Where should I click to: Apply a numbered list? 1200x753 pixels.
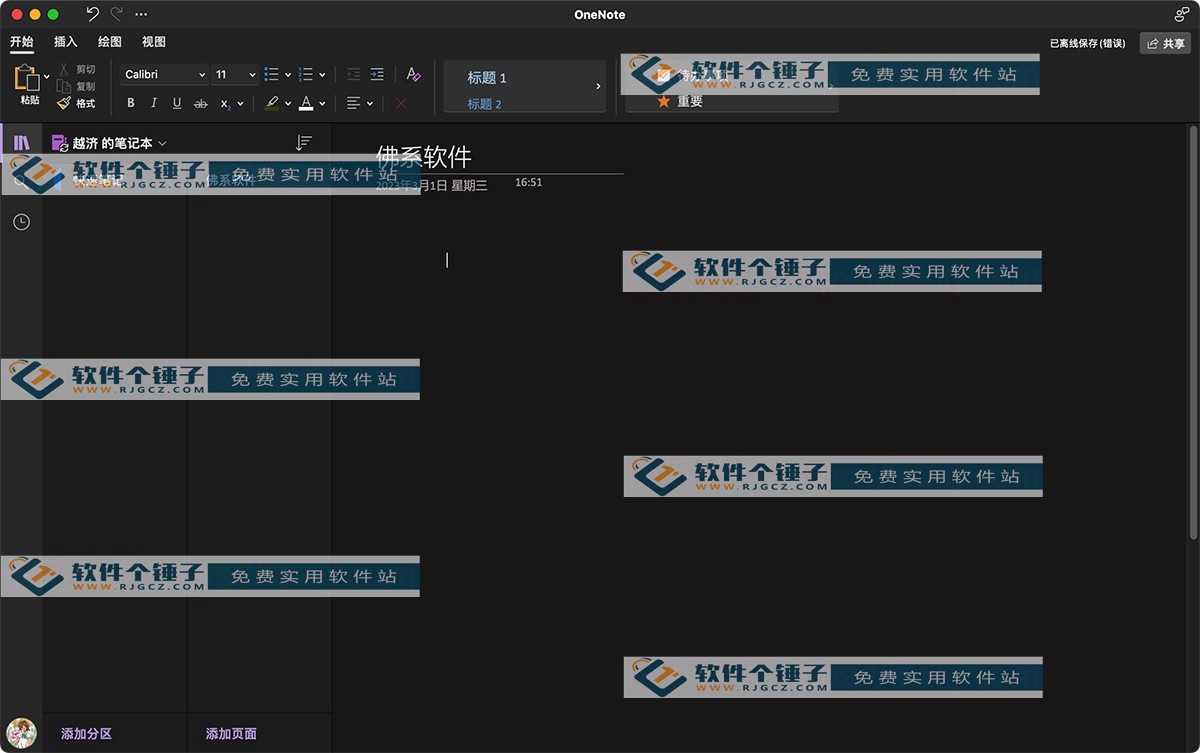tap(306, 74)
